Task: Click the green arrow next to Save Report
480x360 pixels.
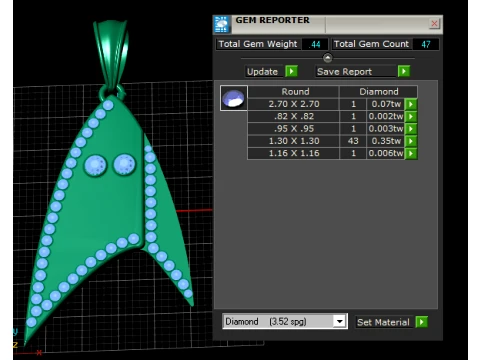Action: click(x=404, y=71)
